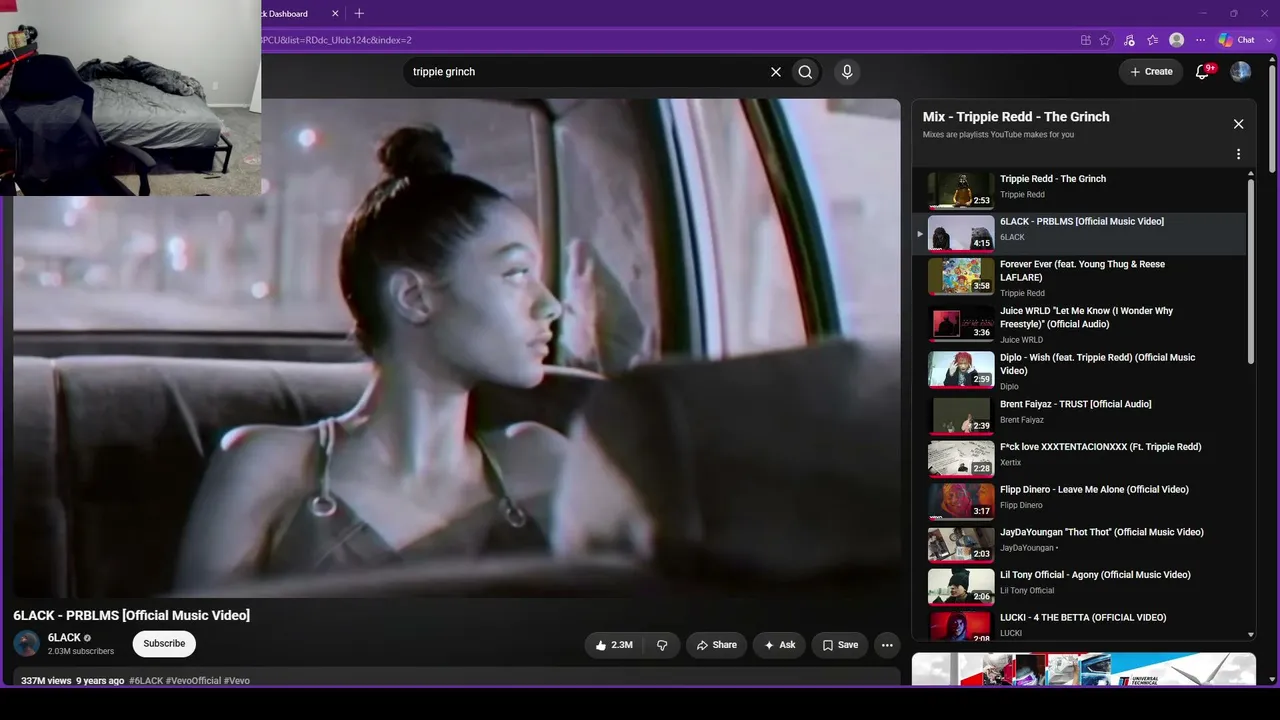1280x720 pixels.
Task: Open the browser favorites list icon
Action: tap(1153, 40)
